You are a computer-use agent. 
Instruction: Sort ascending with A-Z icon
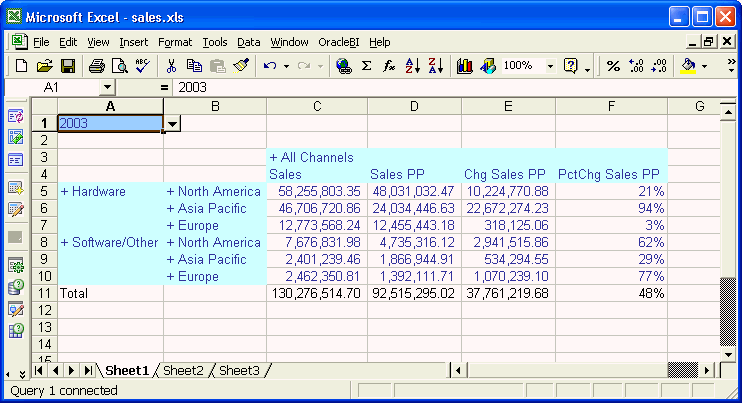coord(412,66)
